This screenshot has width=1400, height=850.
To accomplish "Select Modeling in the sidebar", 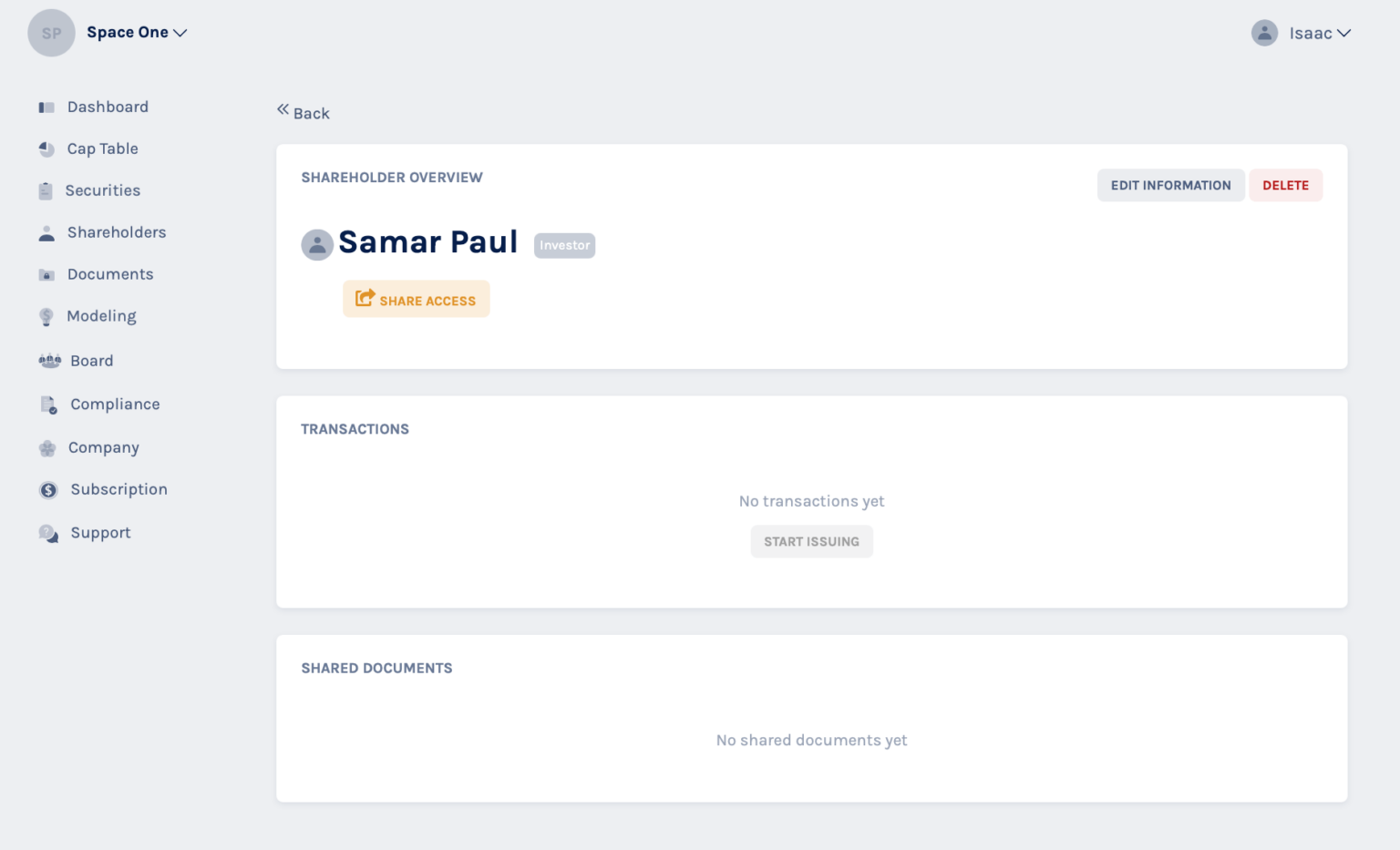I will (101, 316).
